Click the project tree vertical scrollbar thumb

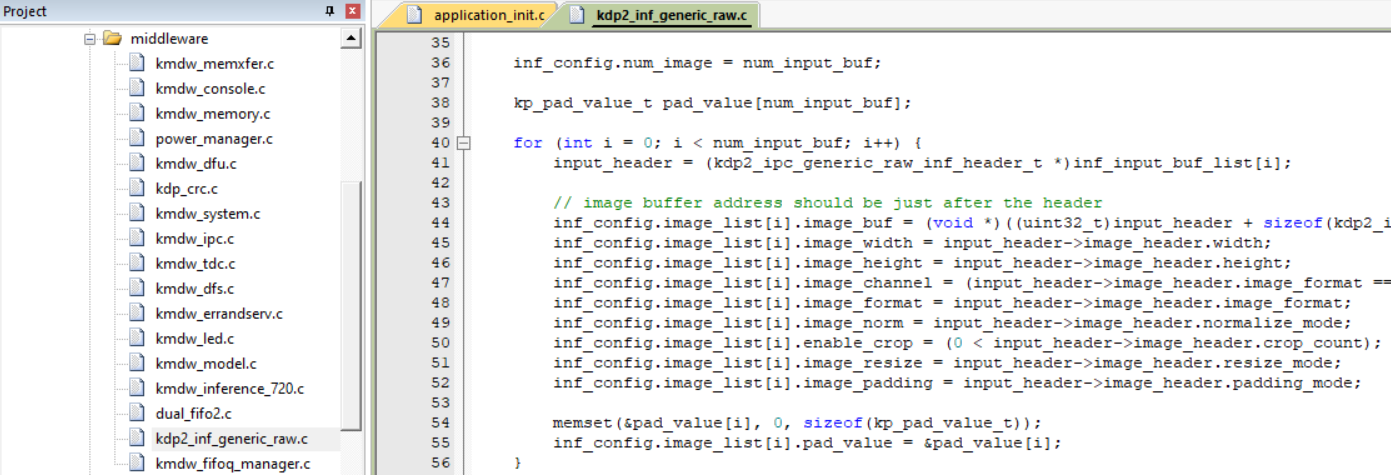351,304
